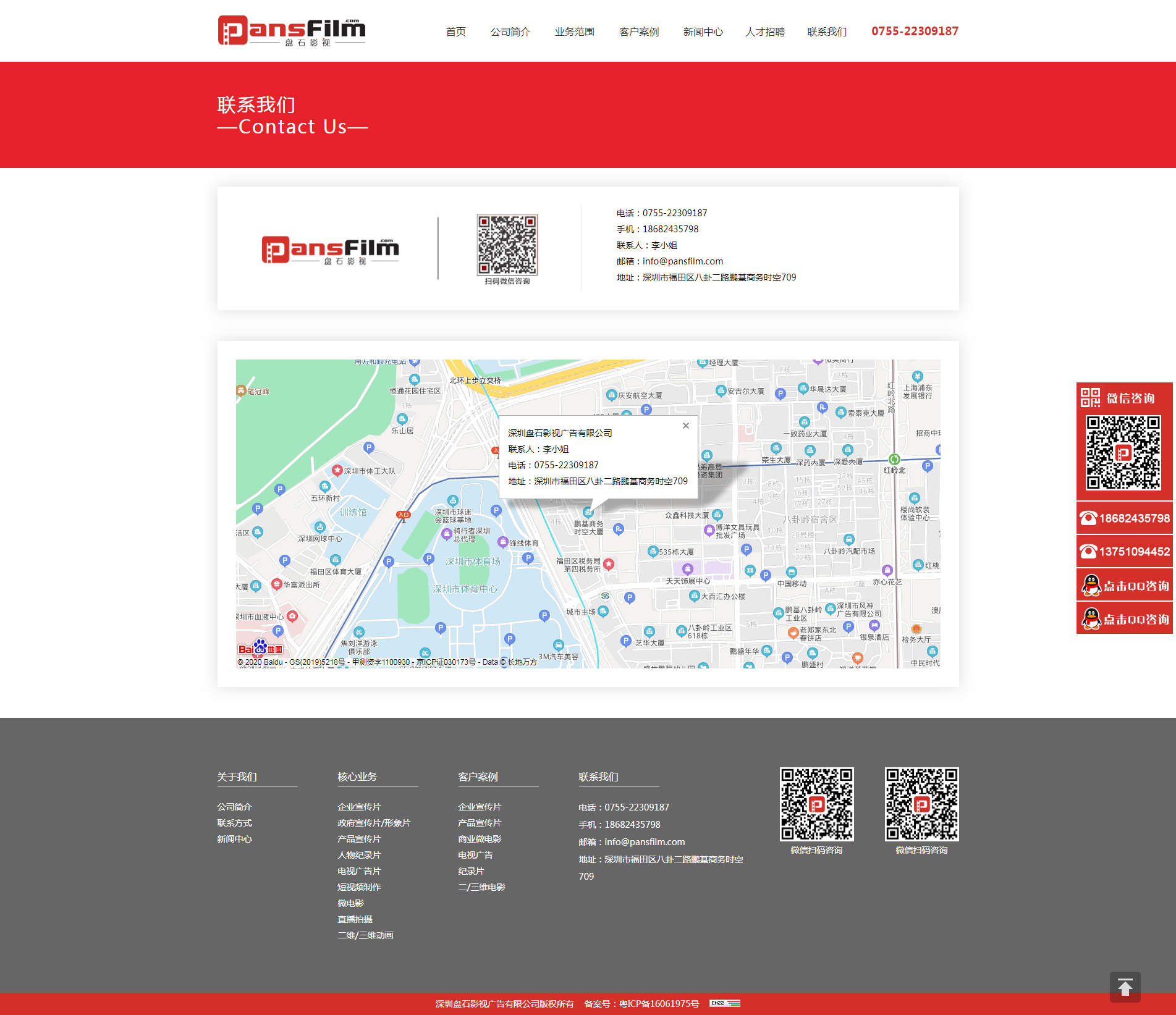Click footer heading 核心业务

click(357, 777)
